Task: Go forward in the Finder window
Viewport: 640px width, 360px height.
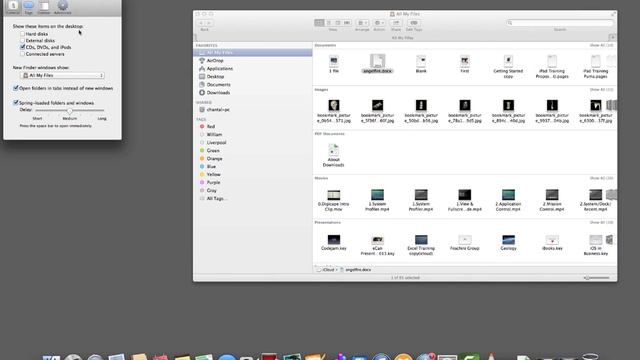Action: click(209, 23)
